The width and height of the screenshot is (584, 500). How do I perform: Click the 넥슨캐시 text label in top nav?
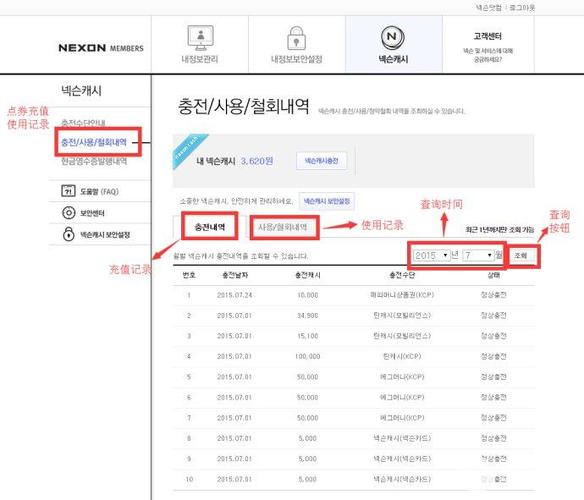tap(393, 59)
